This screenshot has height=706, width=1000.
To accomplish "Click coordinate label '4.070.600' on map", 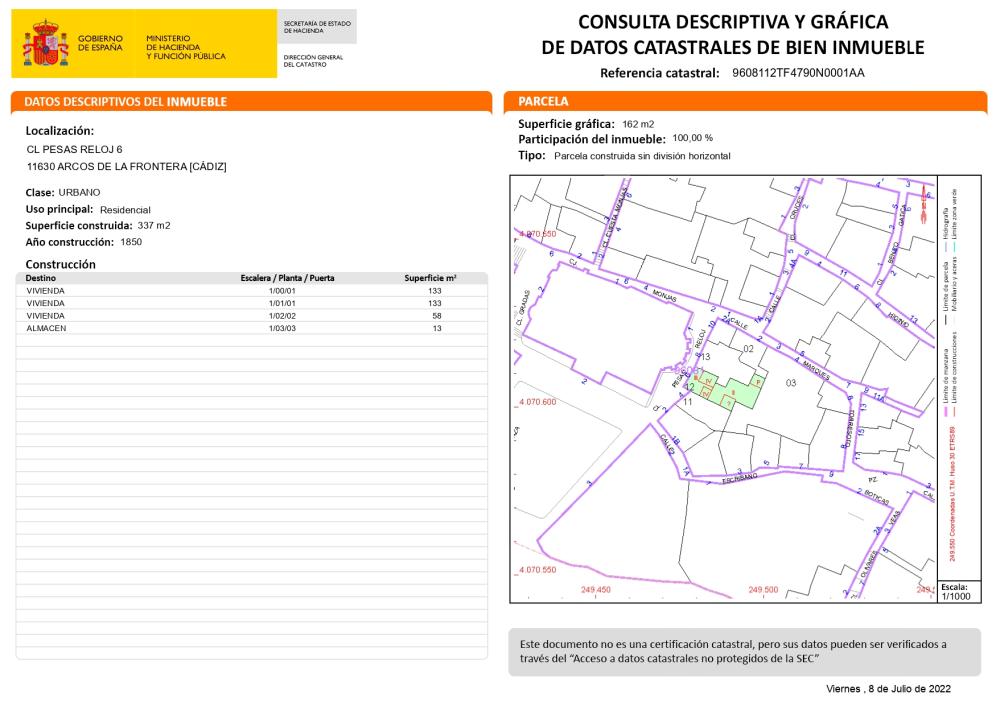I will click(x=538, y=402).
